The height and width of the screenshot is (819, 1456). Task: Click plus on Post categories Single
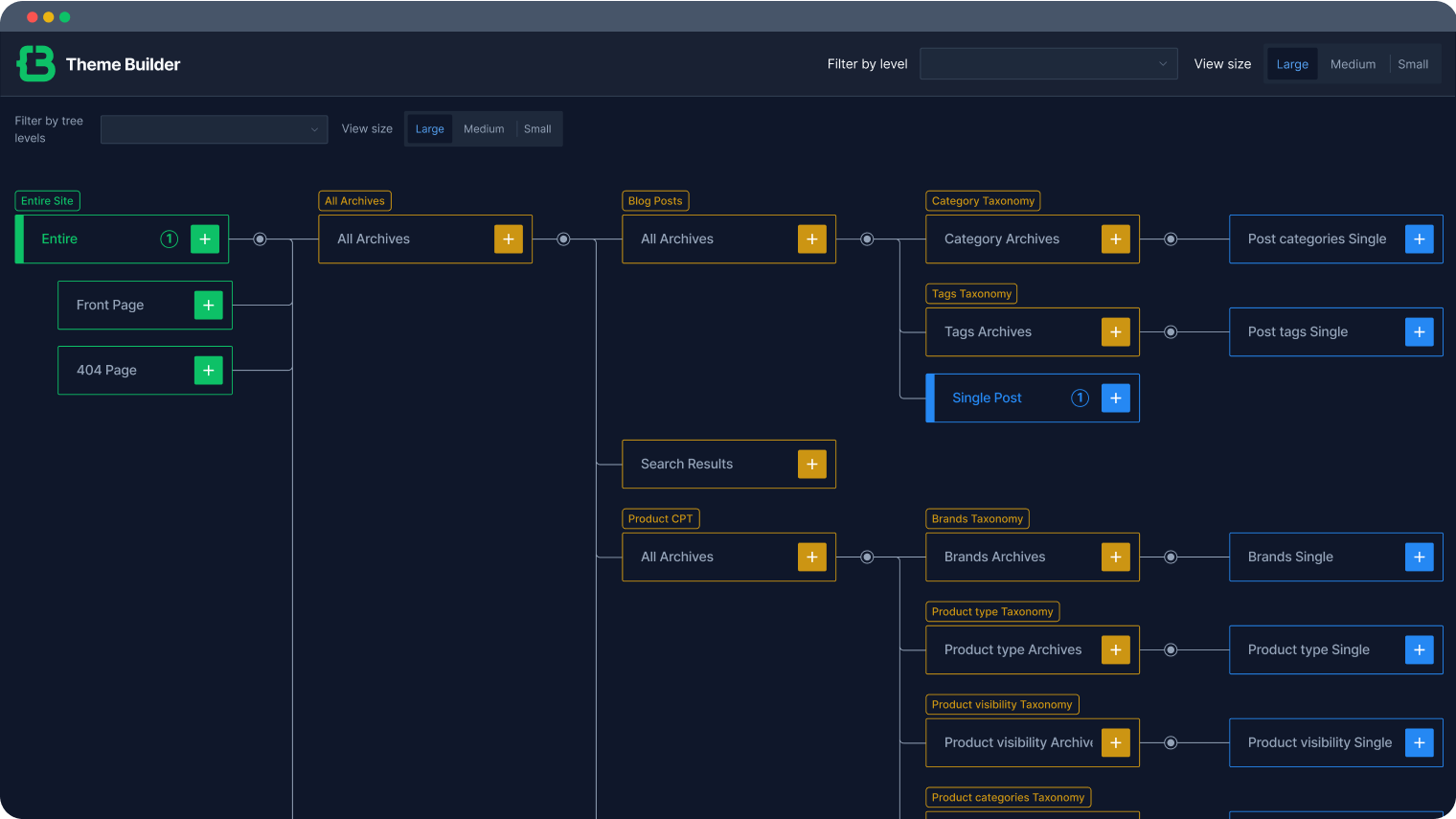1420,239
